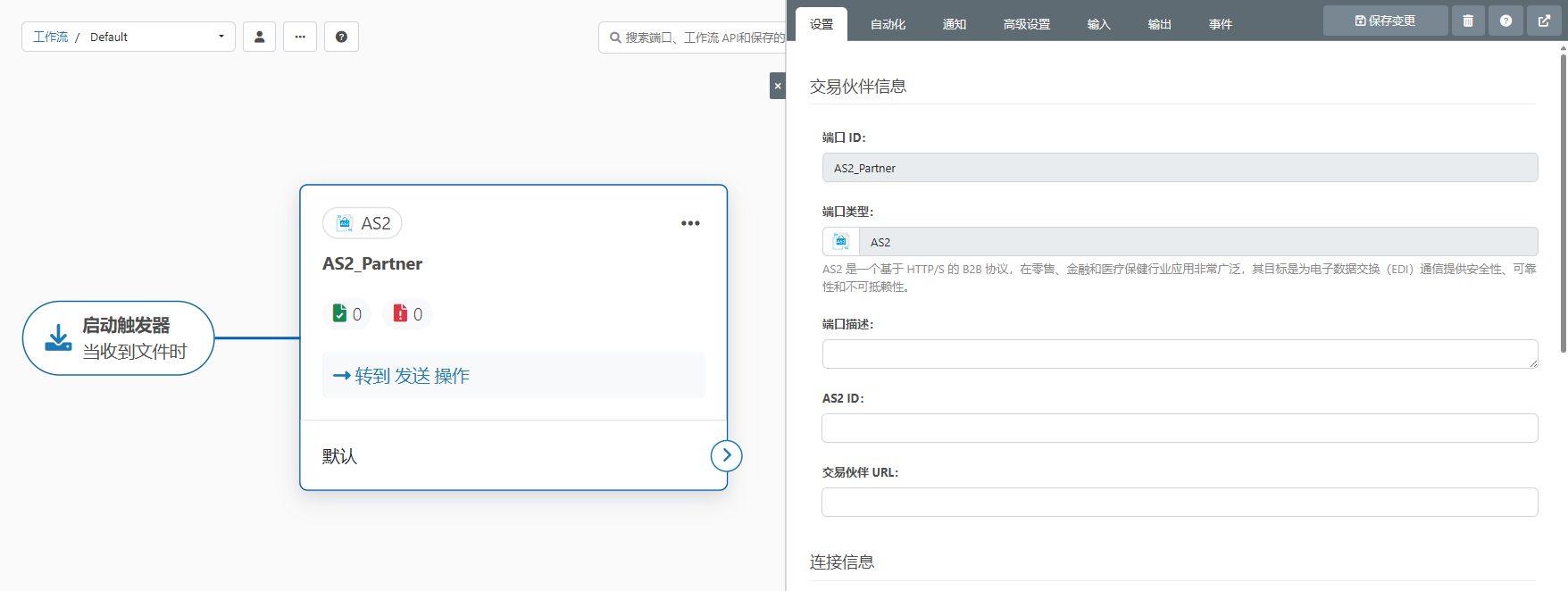Click the user profile icon in toolbar

coord(259,37)
